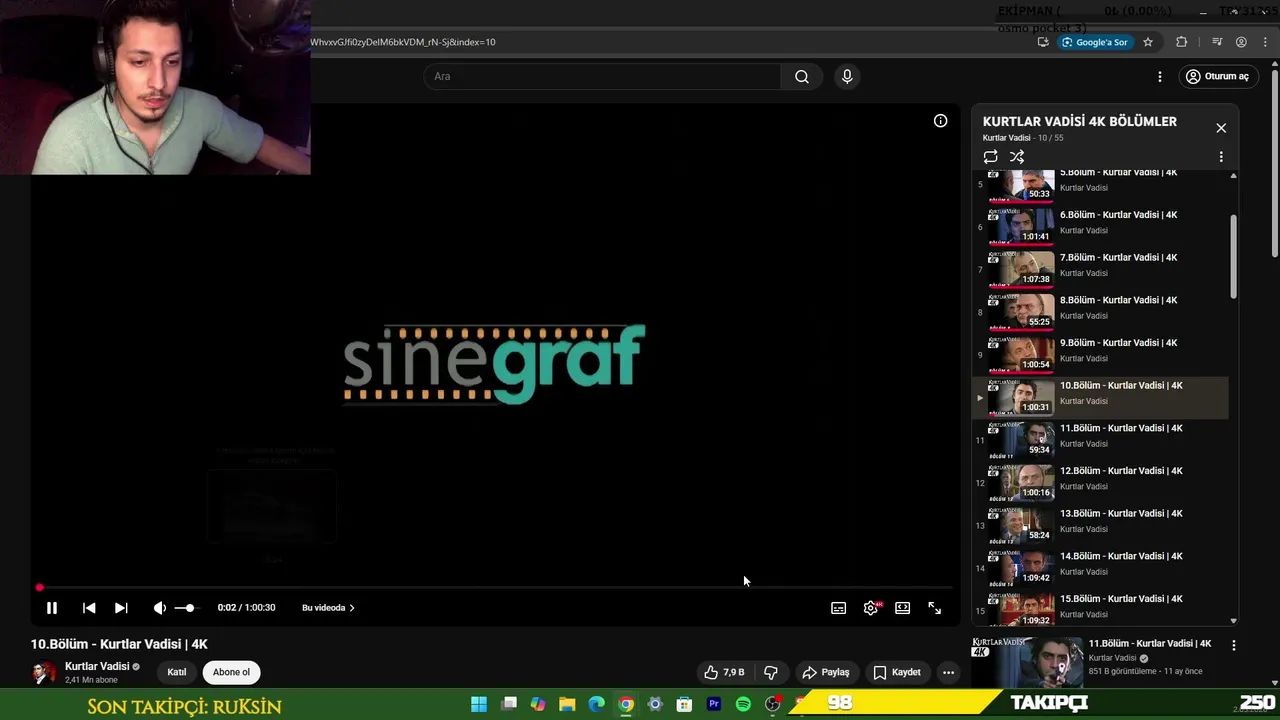
Task: Open Adobe Premiere Pro from taskbar
Action: [x=714, y=704]
